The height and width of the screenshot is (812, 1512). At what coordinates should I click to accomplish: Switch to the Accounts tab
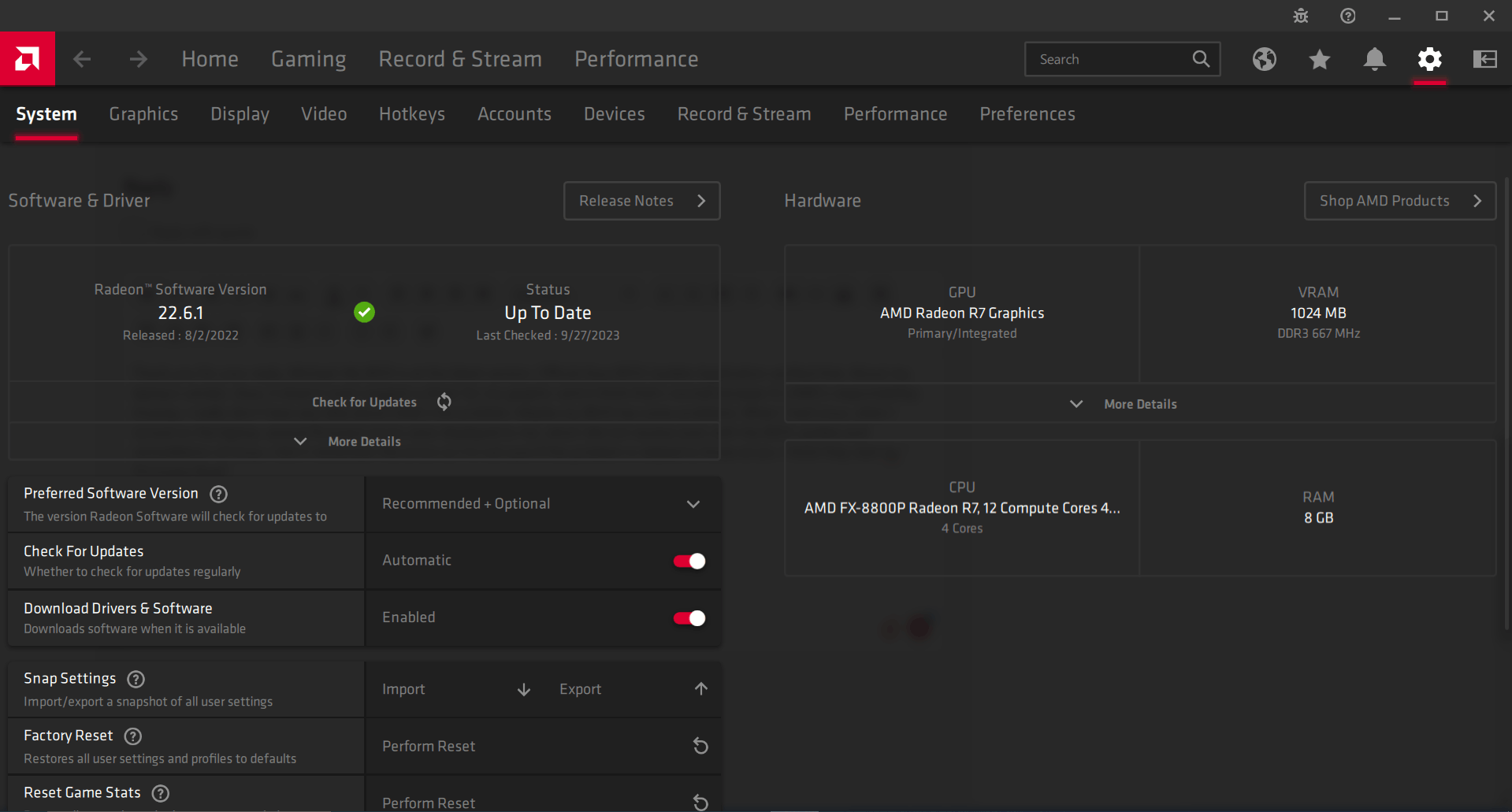(x=515, y=114)
